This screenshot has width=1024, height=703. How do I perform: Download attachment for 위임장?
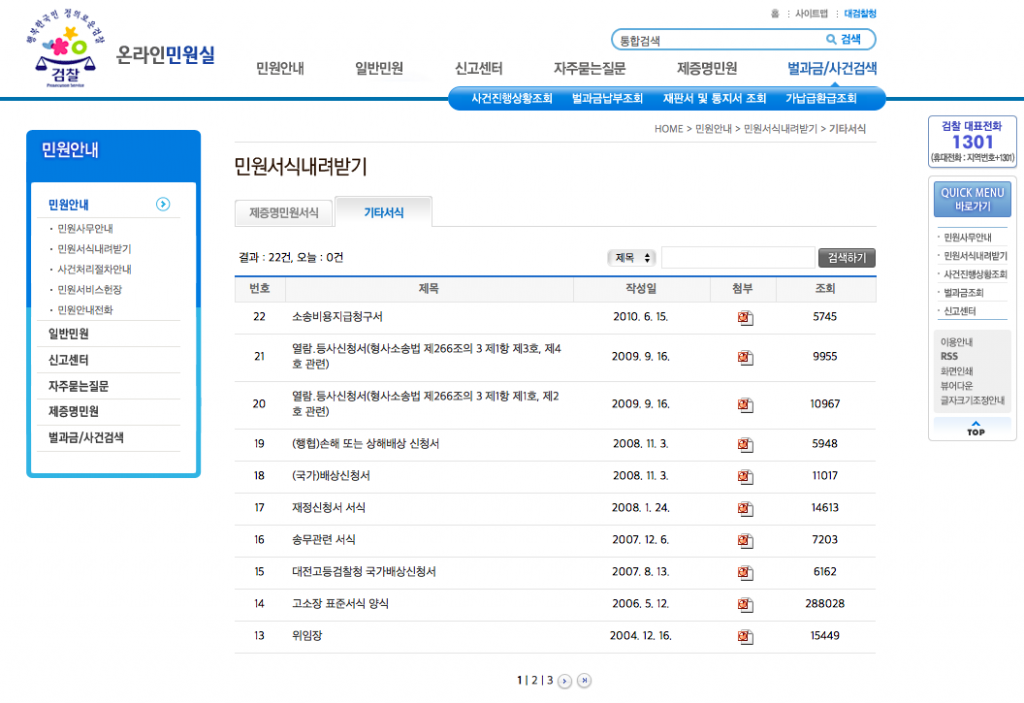click(745, 636)
